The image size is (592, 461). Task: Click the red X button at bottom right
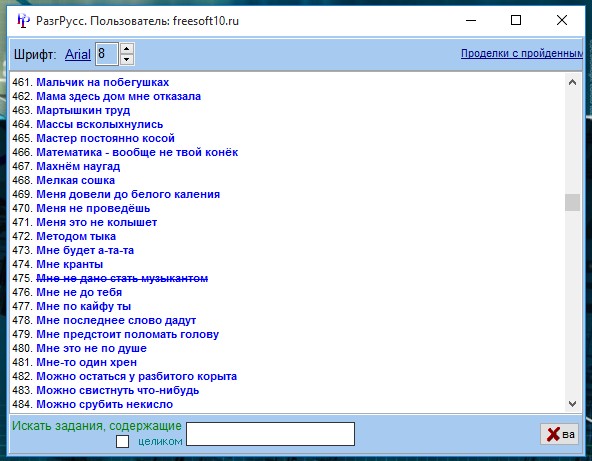pos(559,433)
